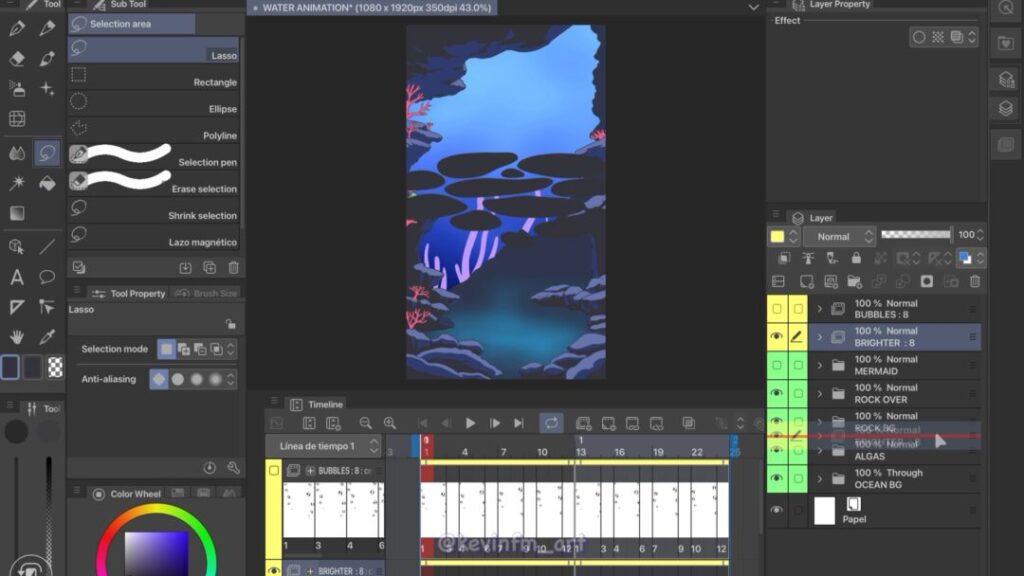Click the Duplicate sub tool icon
The width and height of the screenshot is (1024, 576).
coord(210,268)
